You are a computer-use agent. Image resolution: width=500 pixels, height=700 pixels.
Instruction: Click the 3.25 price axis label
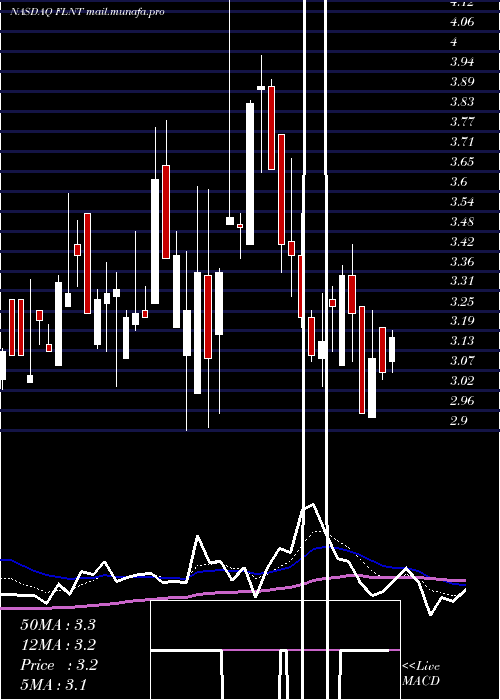[x=462, y=301]
